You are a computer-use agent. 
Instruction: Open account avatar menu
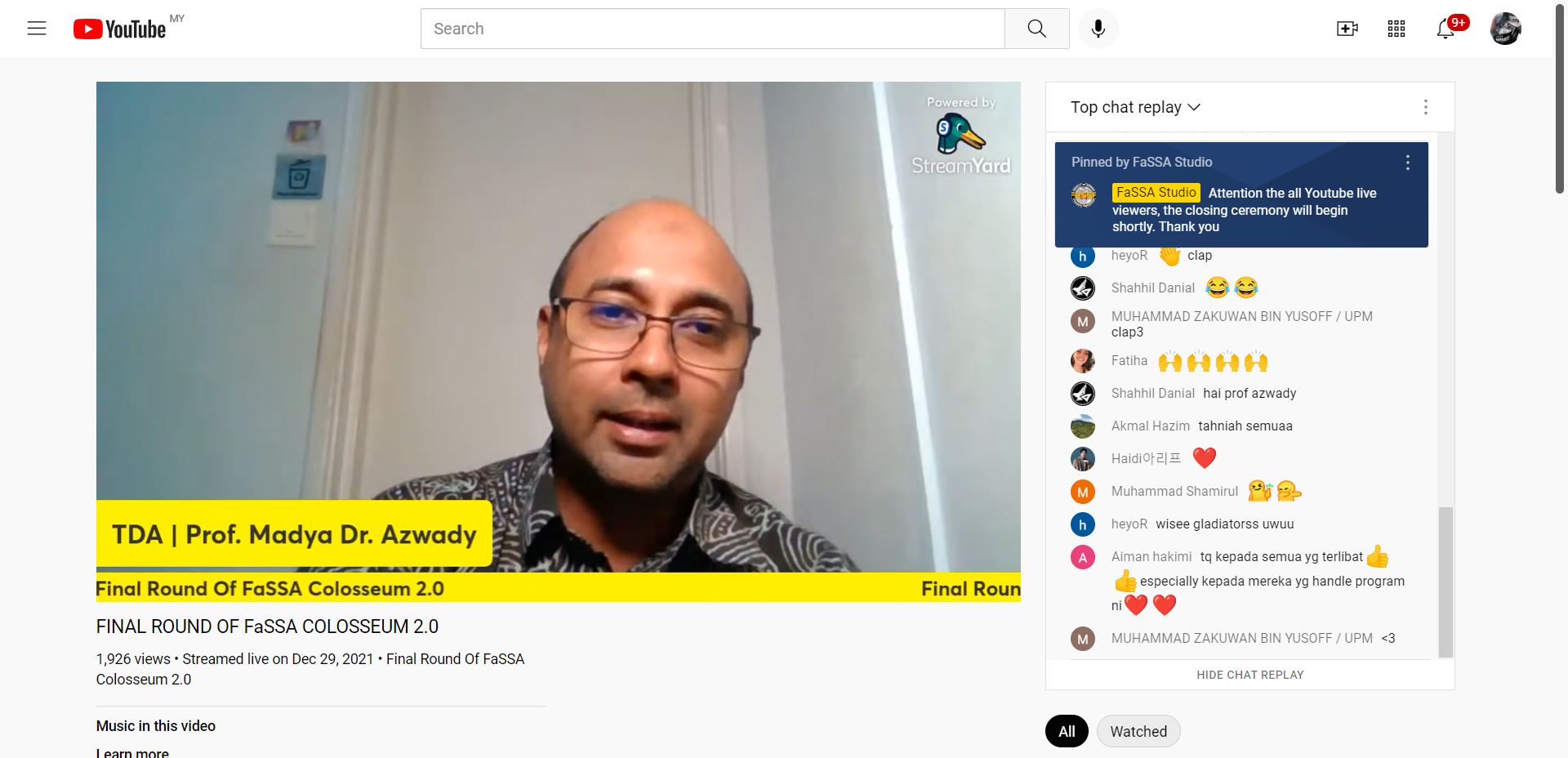point(1505,29)
